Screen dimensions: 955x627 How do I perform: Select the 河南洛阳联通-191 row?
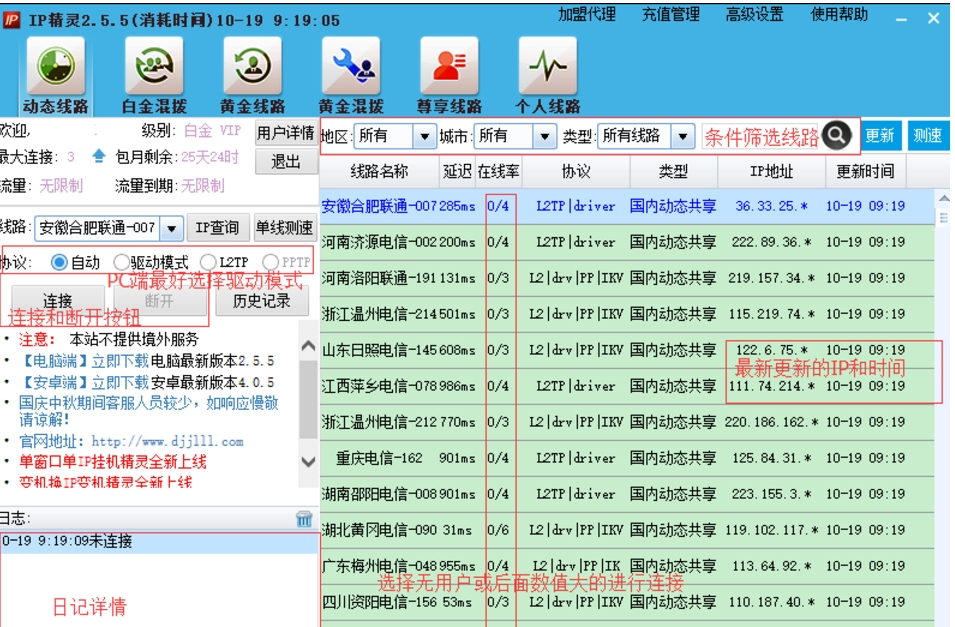(627, 278)
